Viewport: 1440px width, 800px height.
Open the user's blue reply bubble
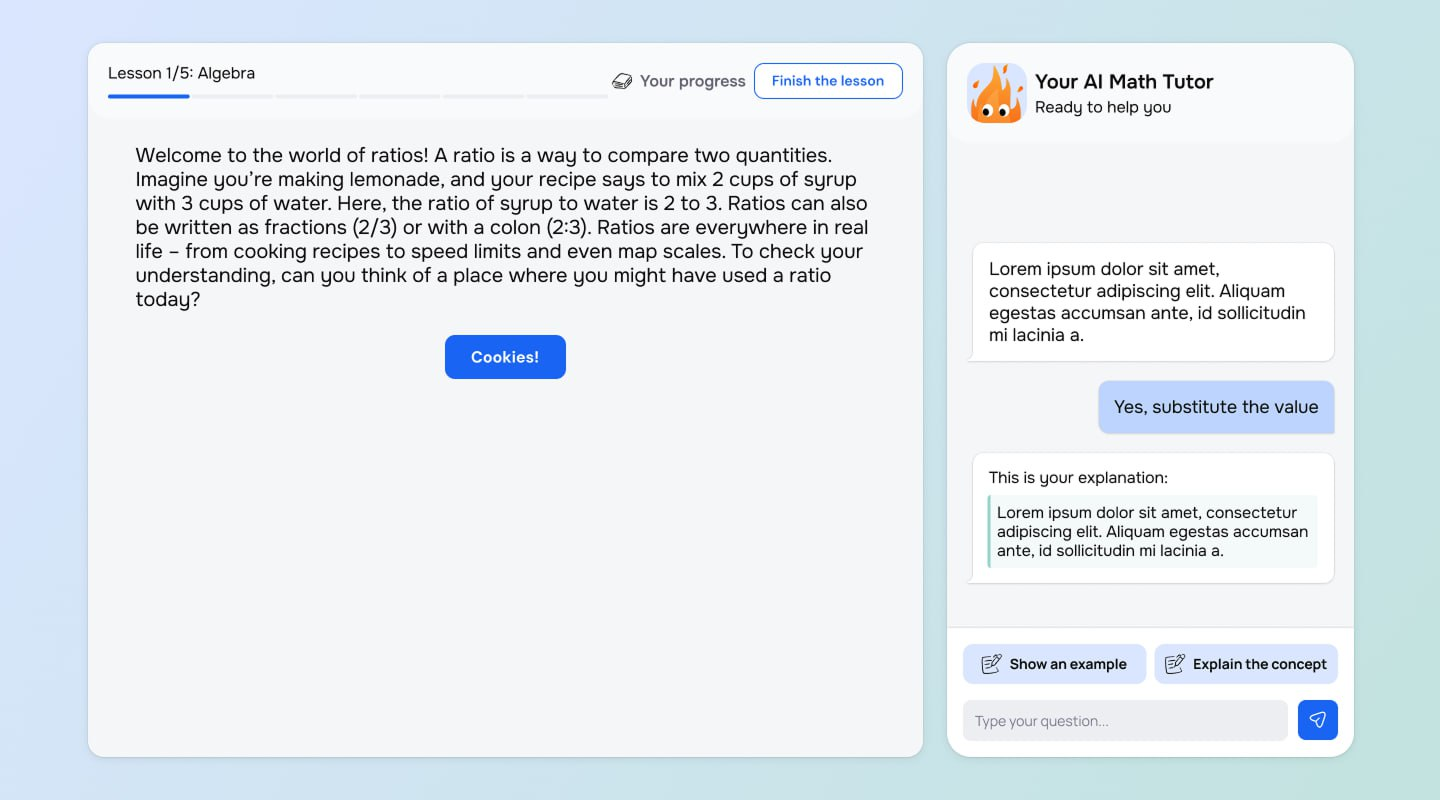pyautogui.click(x=1216, y=407)
